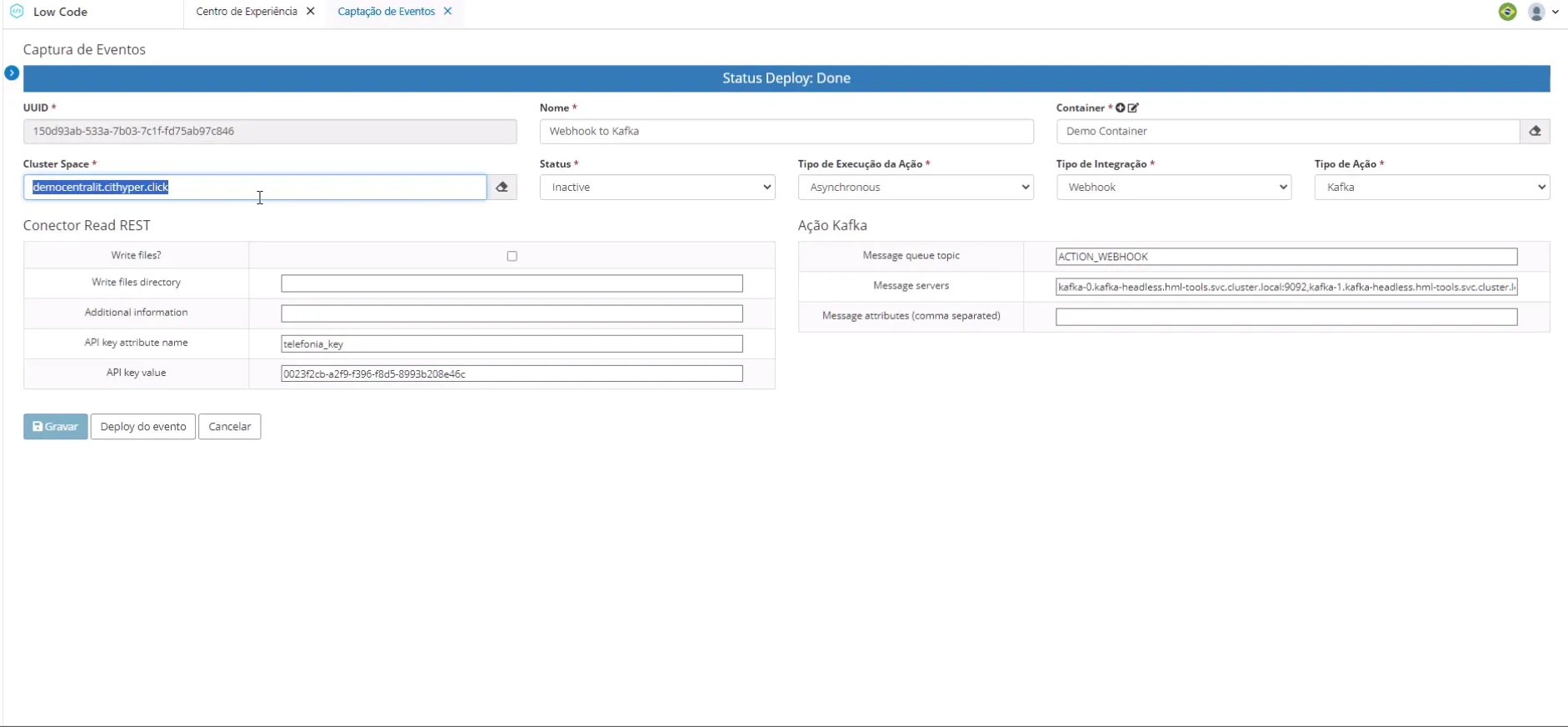Click the Captura de Eventos heading
Viewport: 1568px width, 727px height.
pyautogui.click(x=84, y=50)
